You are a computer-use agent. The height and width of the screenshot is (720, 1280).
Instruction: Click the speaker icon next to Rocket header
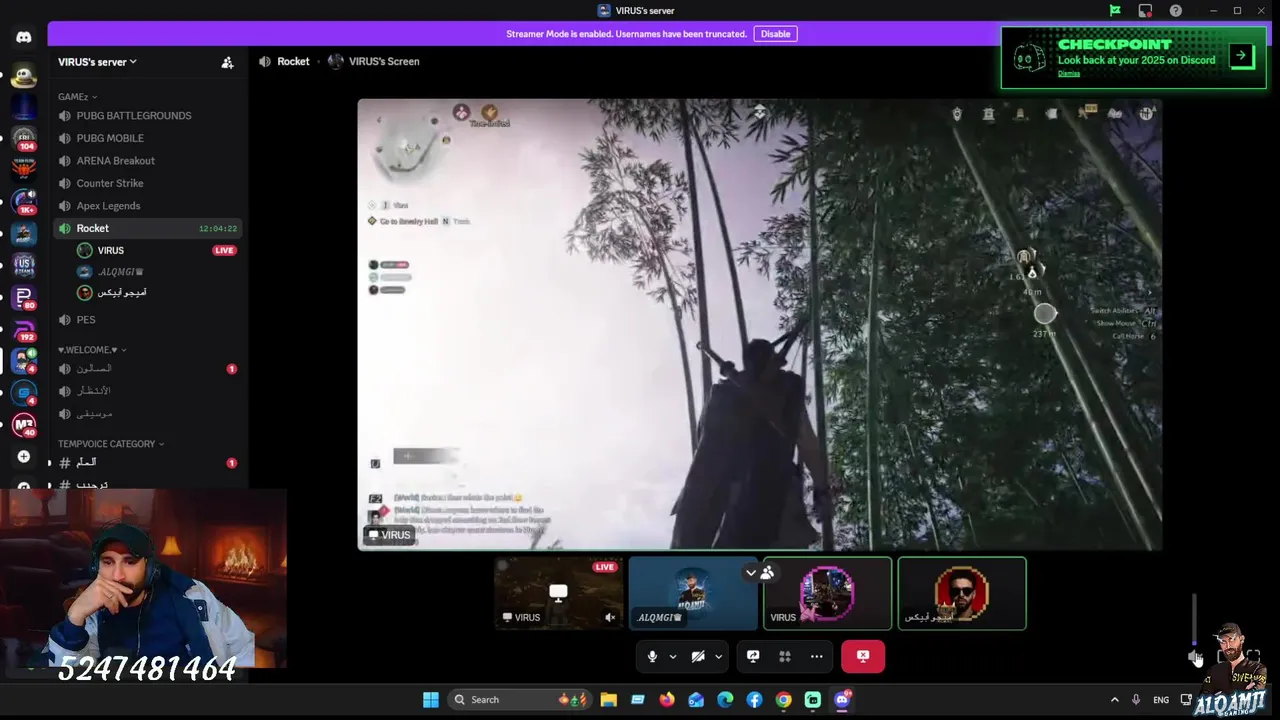click(265, 61)
